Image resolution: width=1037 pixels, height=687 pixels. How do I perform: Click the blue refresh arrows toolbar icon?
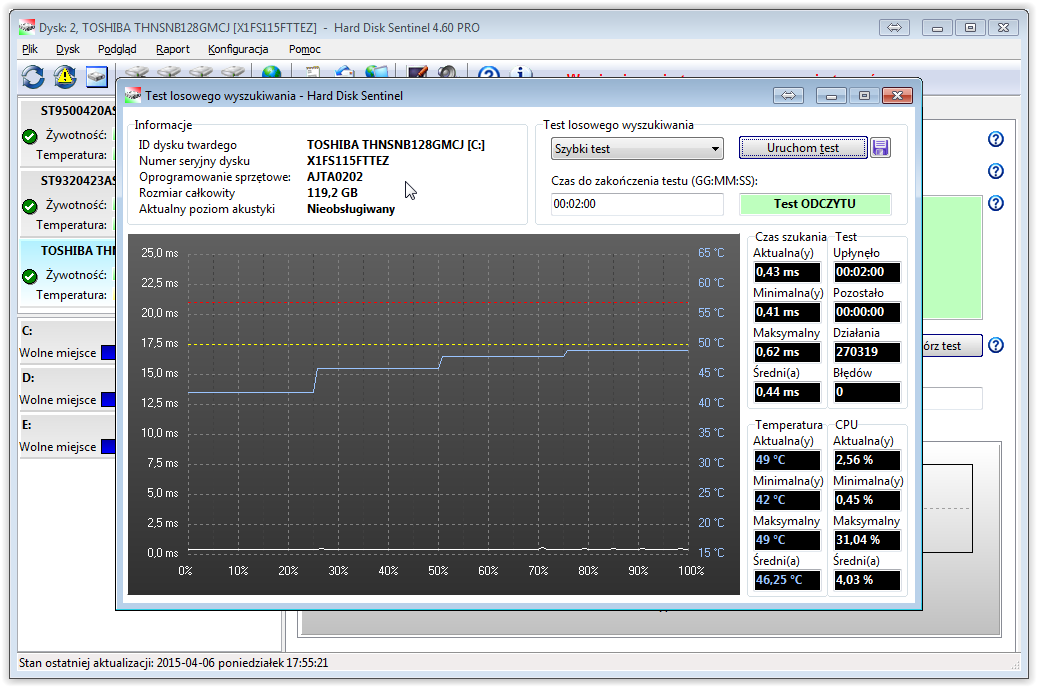click(33, 77)
